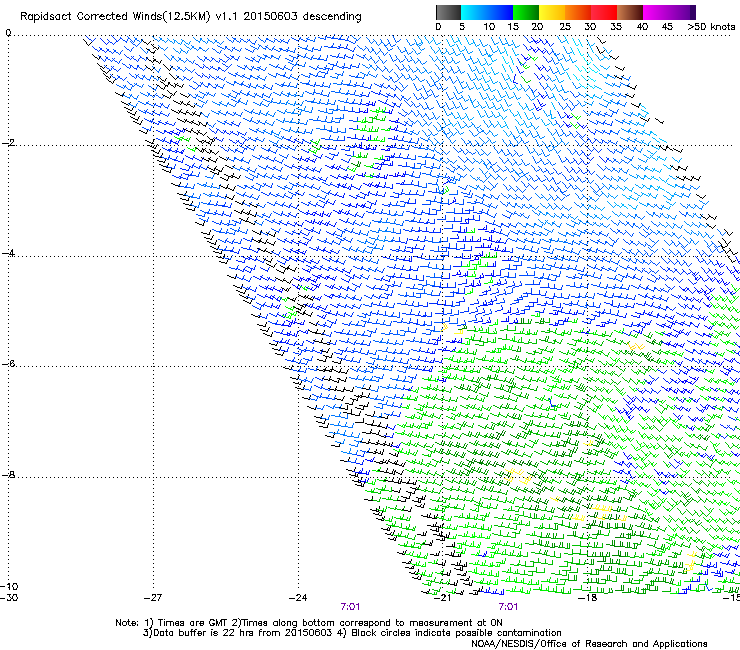
Task: Click the blue 10-15 knots color swatch
Action: pyautogui.click(x=500, y=12)
